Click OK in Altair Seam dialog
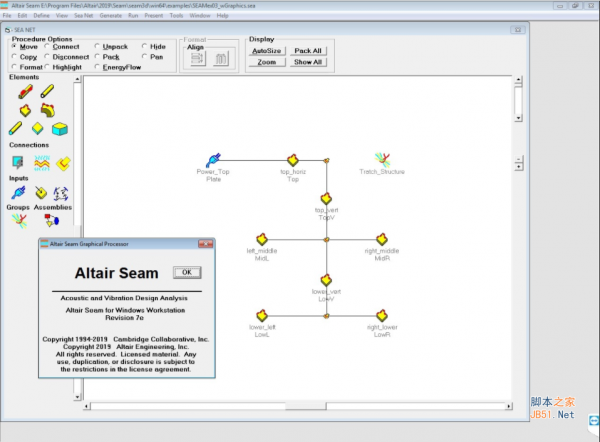 click(x=187, y=272)
